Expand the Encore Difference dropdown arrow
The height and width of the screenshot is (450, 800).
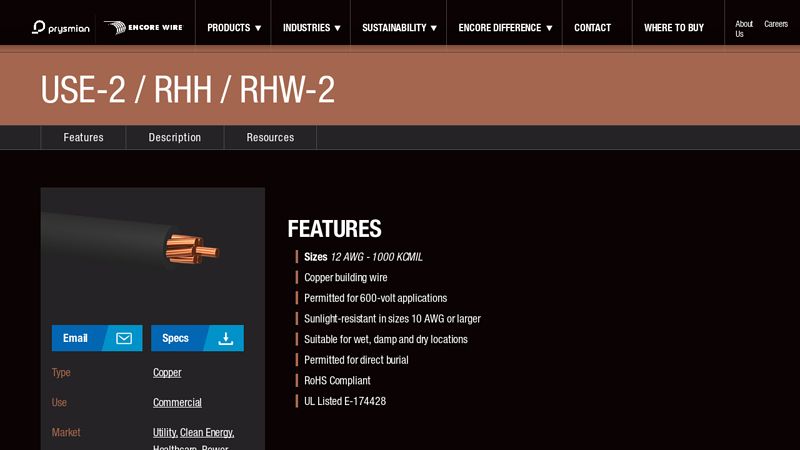pyautogui.click(x=549, y=28)
